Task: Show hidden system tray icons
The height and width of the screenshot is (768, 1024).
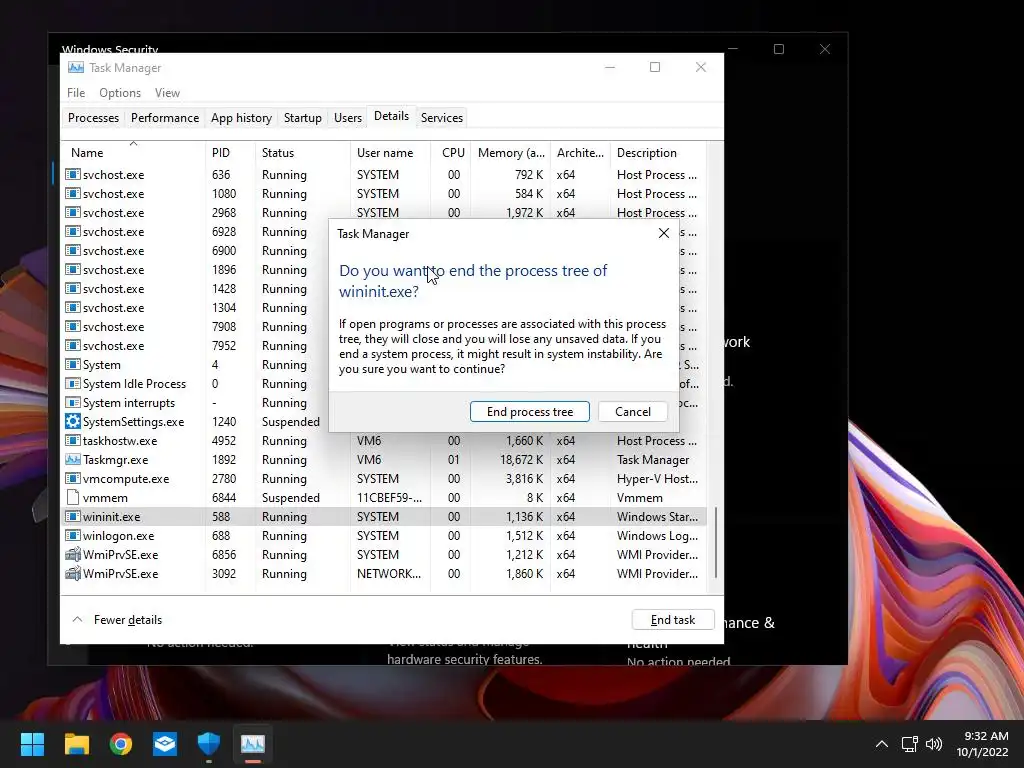Action: pos(881,743)
